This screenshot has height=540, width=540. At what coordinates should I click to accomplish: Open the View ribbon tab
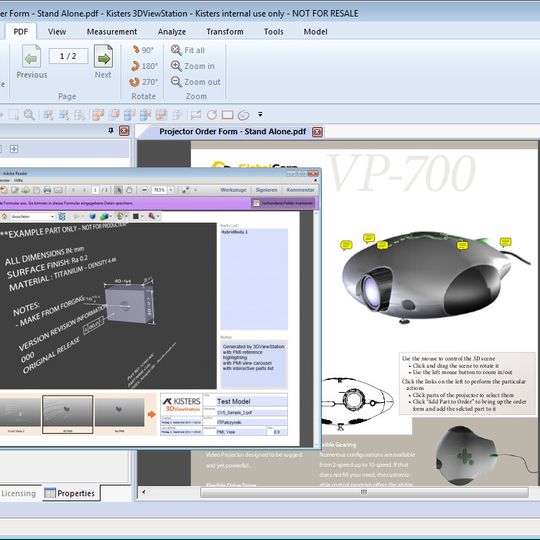[x=57, y=32]
